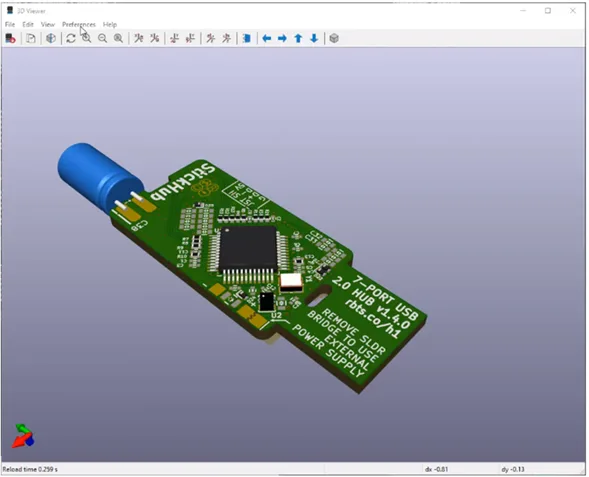Screen dimensions: 589x477
Task: Rotate Y clockwise icon
Action: point(174,38)
